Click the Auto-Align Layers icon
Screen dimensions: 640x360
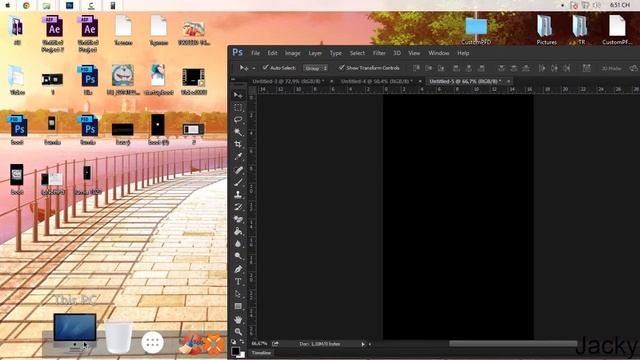point(587,68)
